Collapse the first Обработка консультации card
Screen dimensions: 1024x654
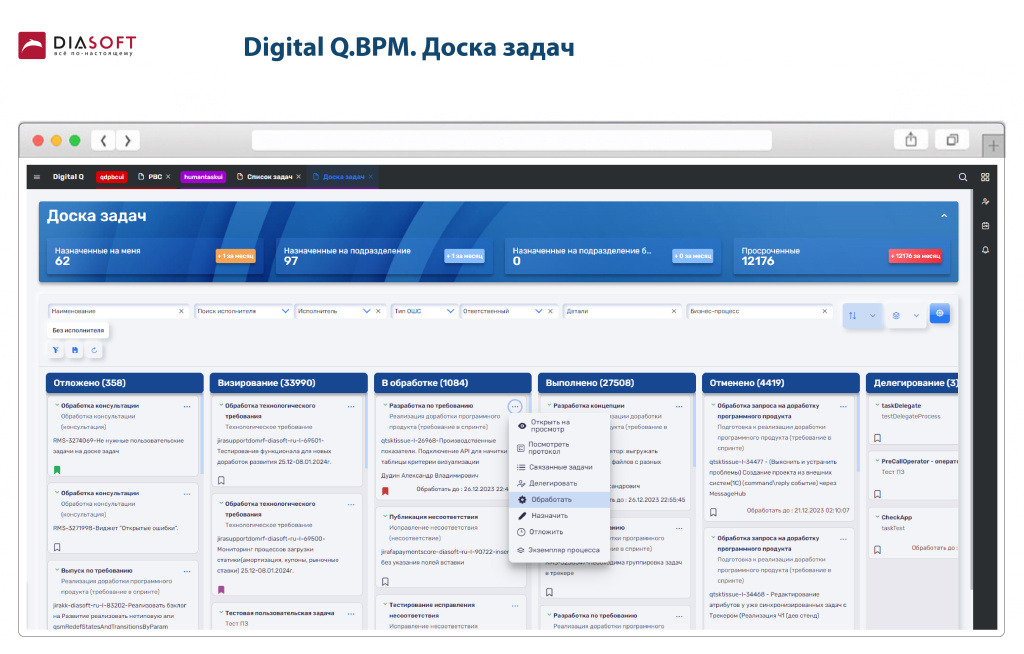[57, 406]
